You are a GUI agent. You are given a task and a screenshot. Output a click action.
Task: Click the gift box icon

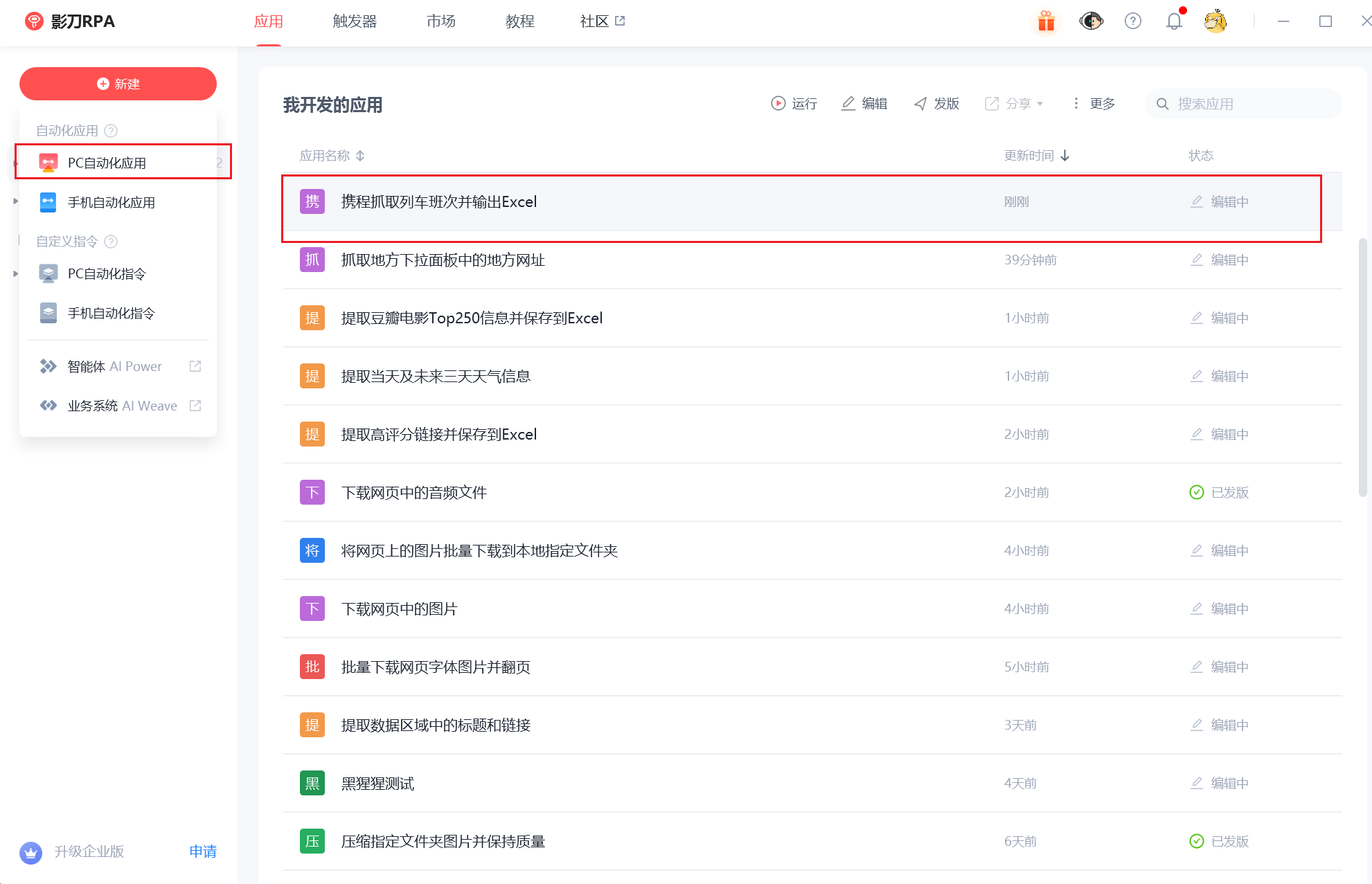coord(1046,21)
